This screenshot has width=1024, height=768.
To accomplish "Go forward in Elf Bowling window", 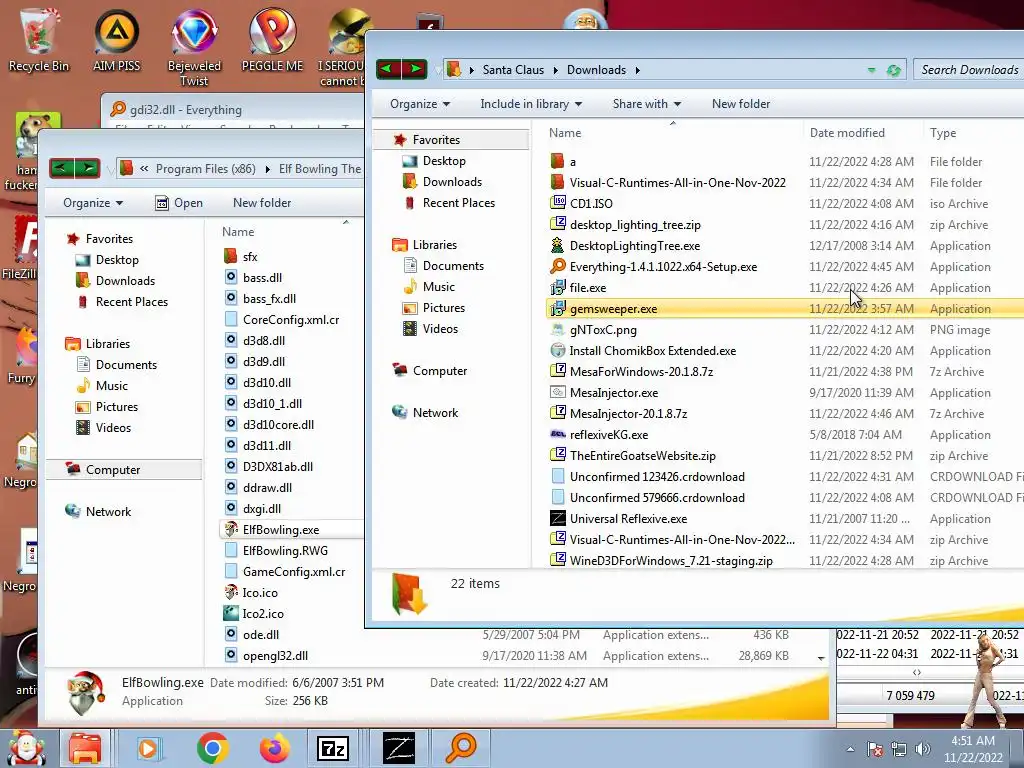I will [88, 168].
